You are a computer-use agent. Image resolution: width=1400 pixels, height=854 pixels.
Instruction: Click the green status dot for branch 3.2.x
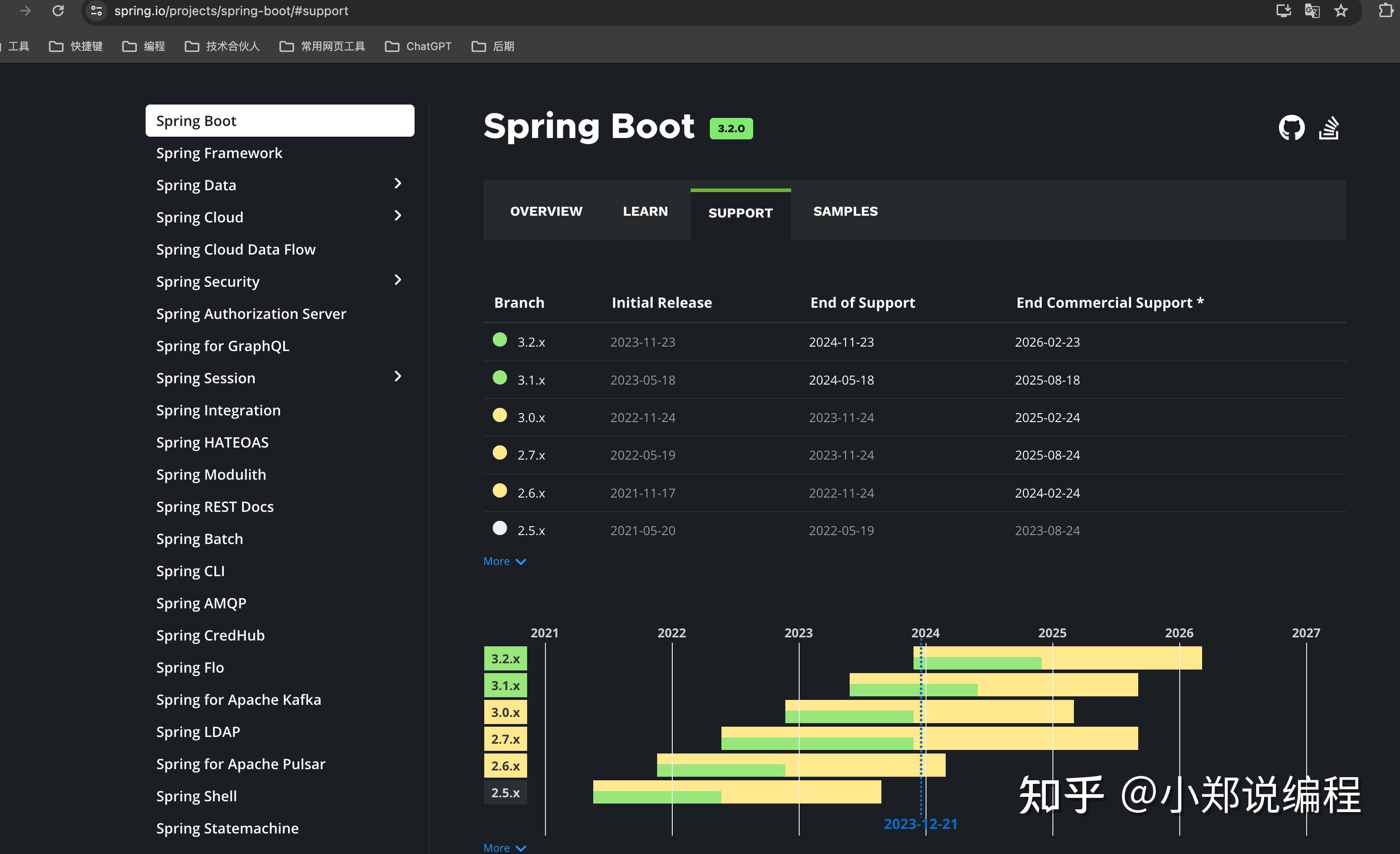499,340
